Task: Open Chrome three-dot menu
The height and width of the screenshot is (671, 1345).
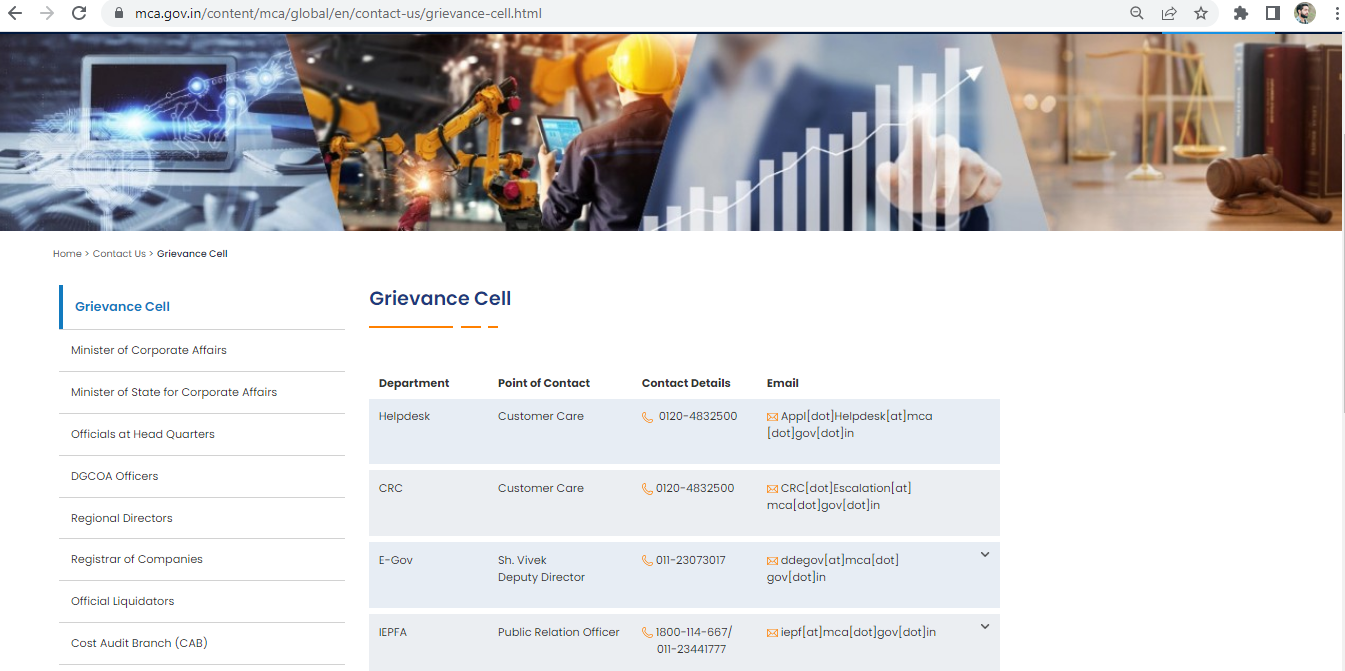Action: (x=1337, y=13)
